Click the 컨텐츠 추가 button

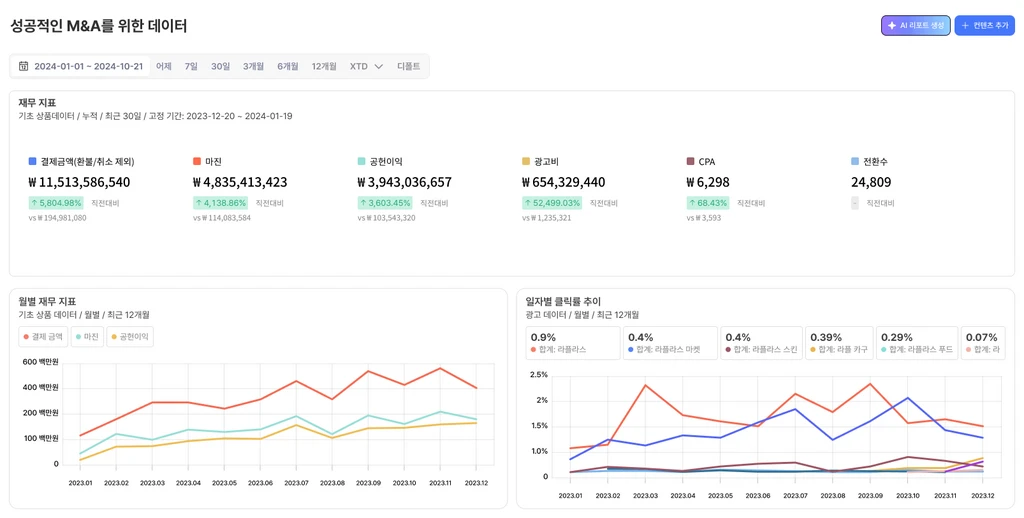tap(984, 26)
